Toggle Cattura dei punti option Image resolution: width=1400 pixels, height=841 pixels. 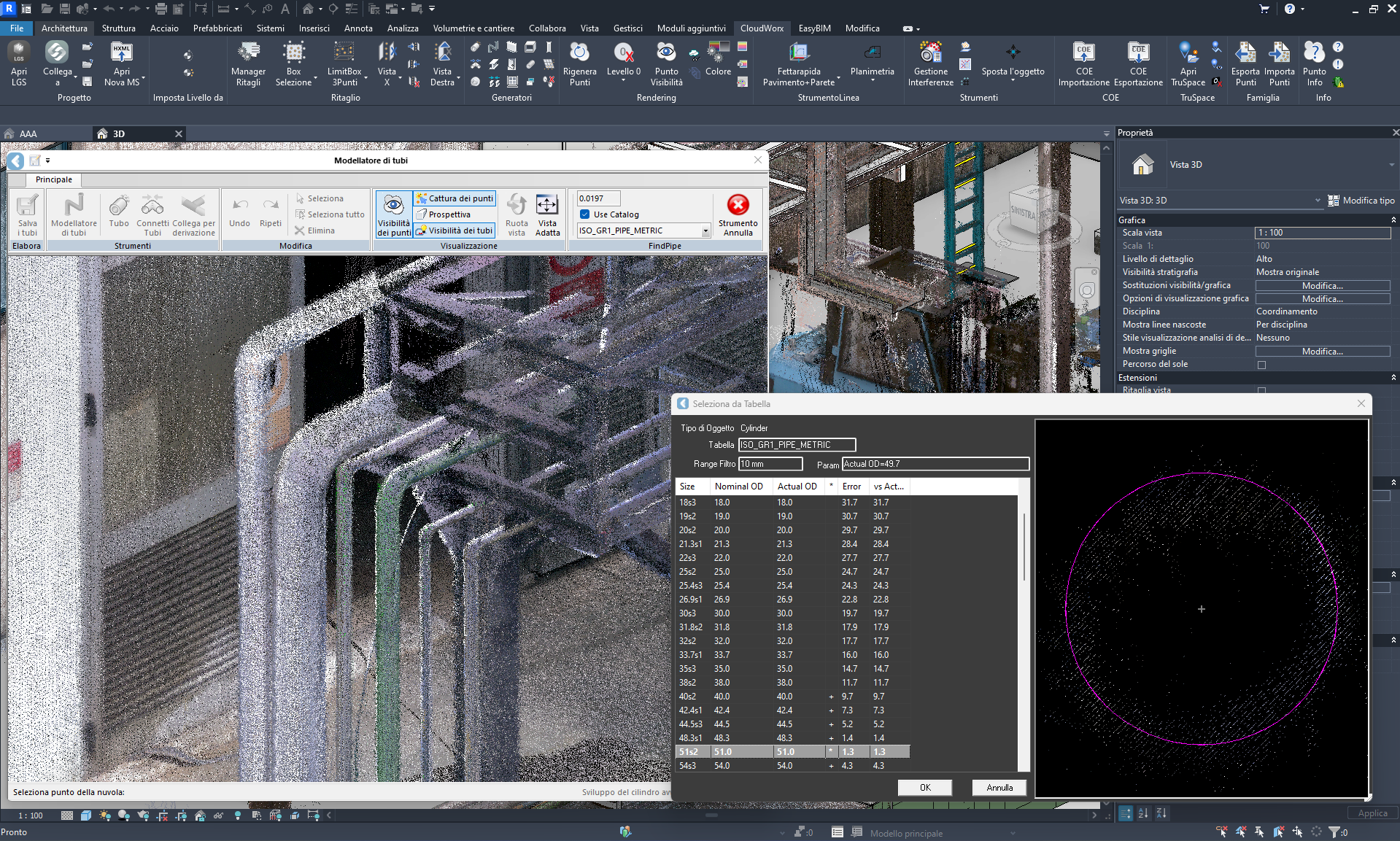455,198
